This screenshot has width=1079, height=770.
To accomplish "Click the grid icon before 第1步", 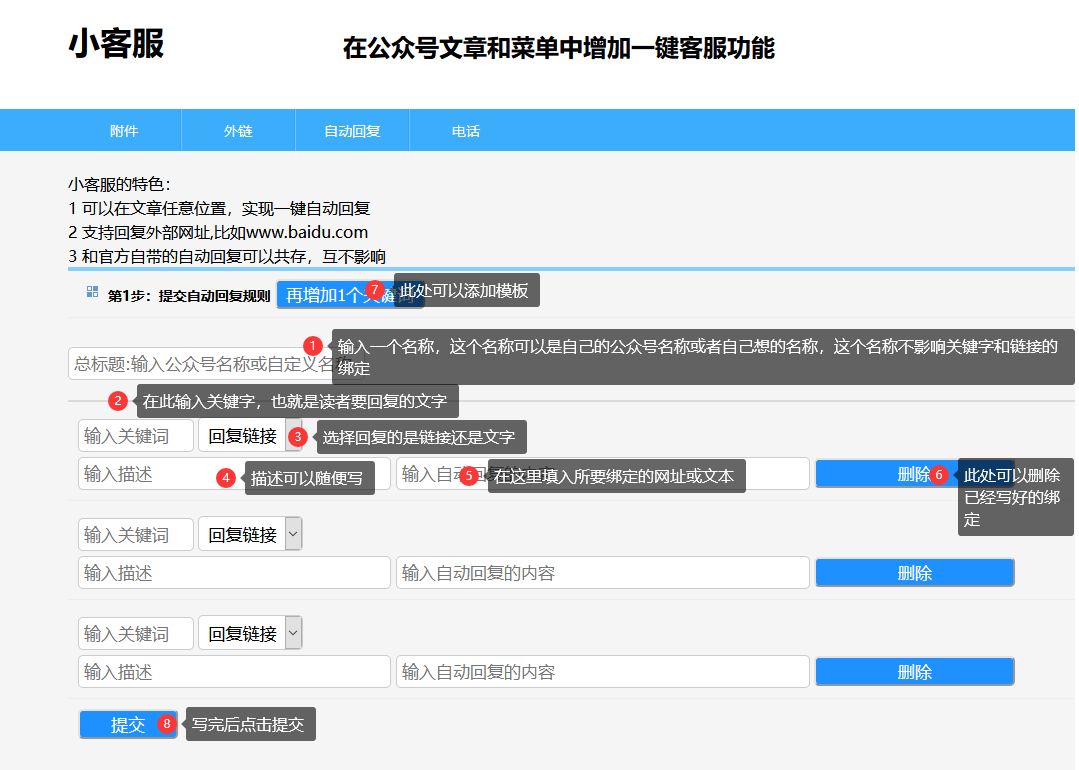I will [x=91, y=294].
